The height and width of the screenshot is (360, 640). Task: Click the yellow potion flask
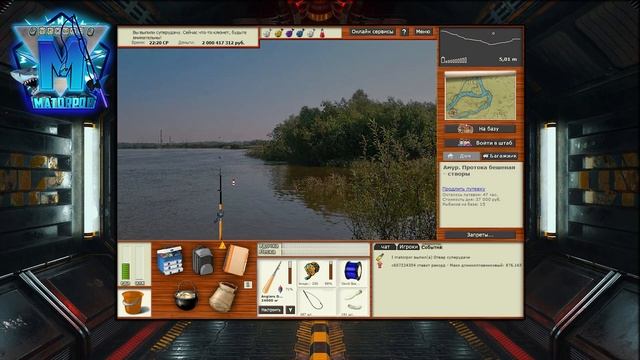[x=278, y=33]
